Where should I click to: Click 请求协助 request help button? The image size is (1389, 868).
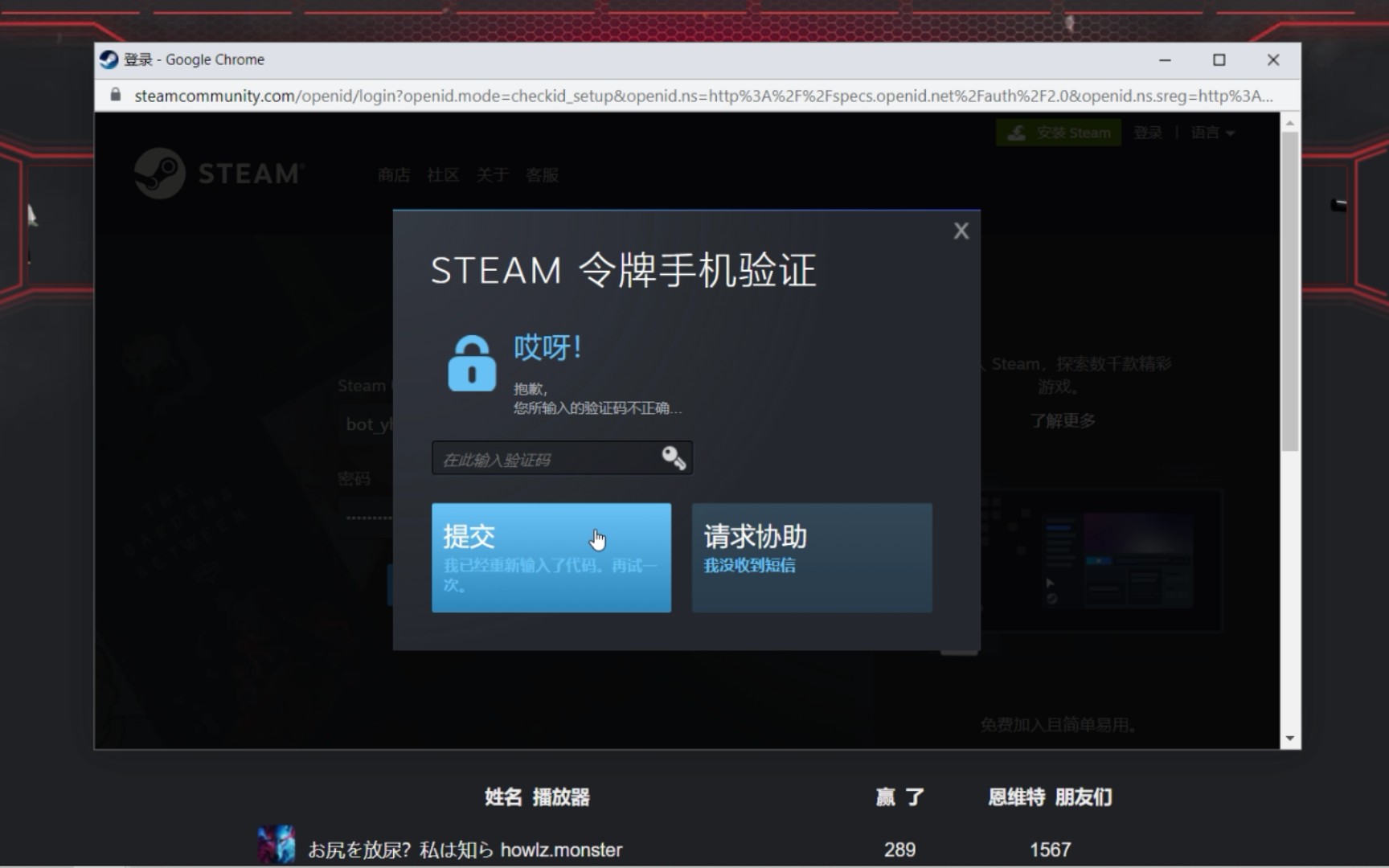click(x=812, y=558)
